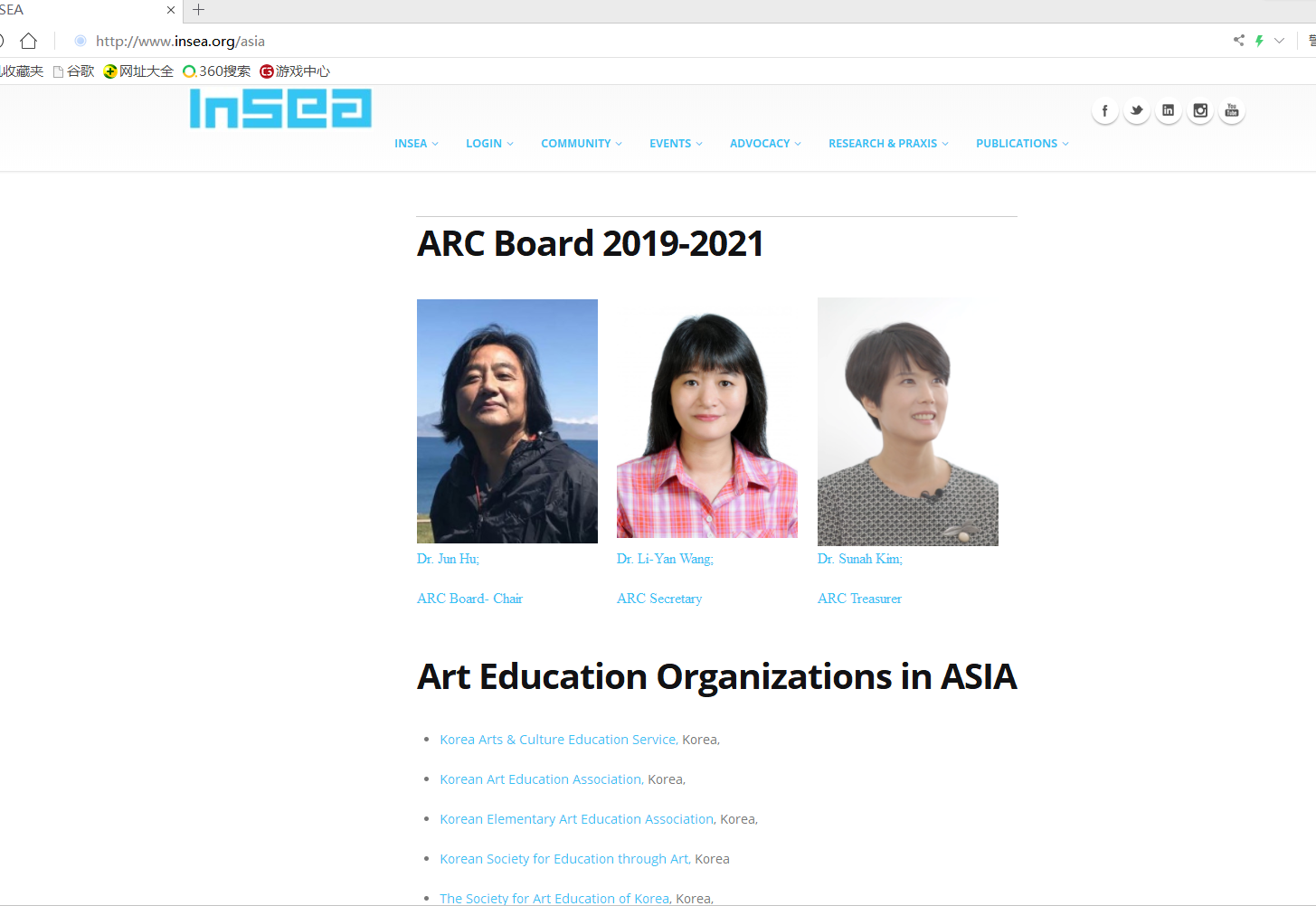This screenshot has height=906, width=1316.
Task: Click the InSEA logo
Action: coord(280,109)
